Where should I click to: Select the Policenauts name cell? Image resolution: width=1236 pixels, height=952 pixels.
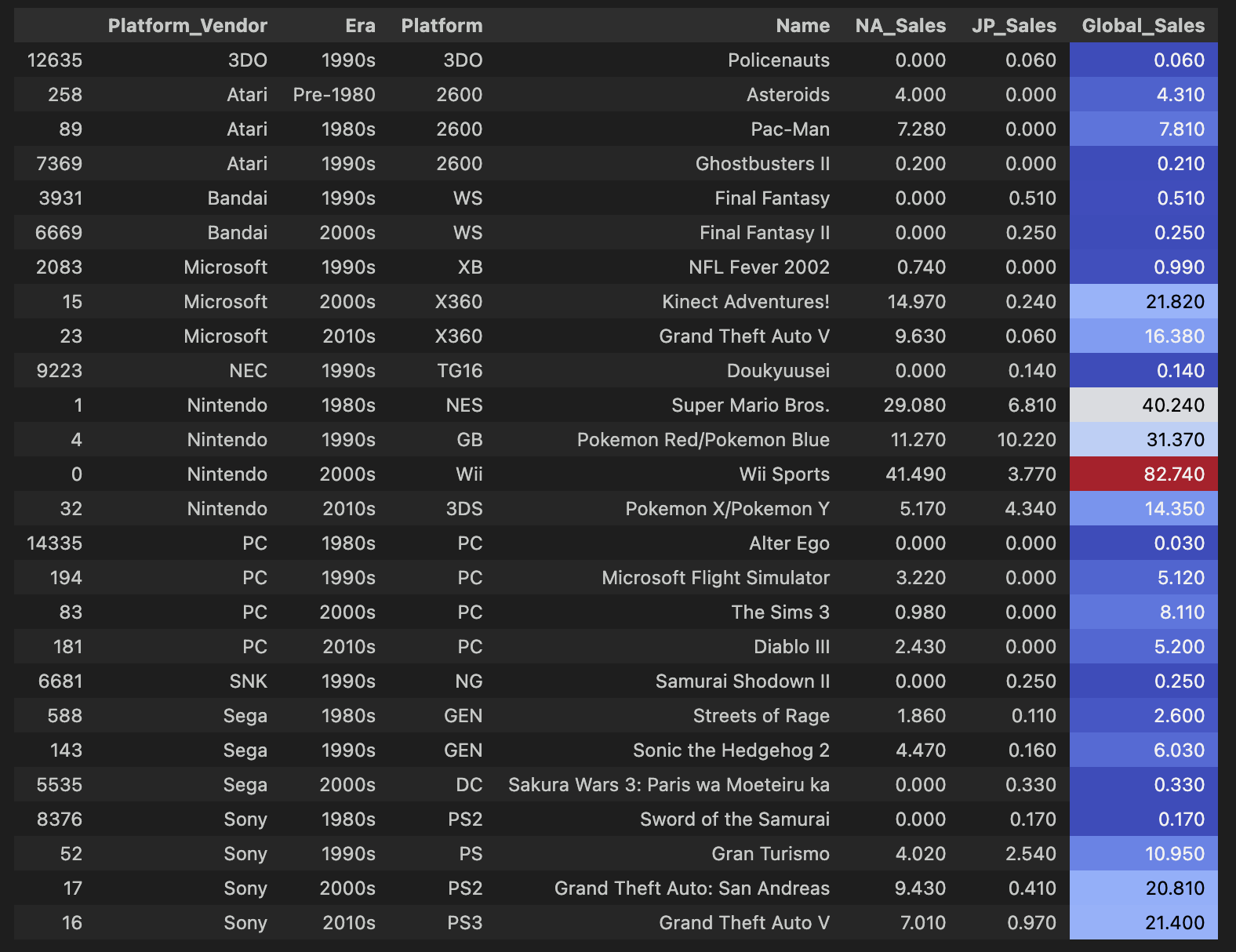coord(779,60)
